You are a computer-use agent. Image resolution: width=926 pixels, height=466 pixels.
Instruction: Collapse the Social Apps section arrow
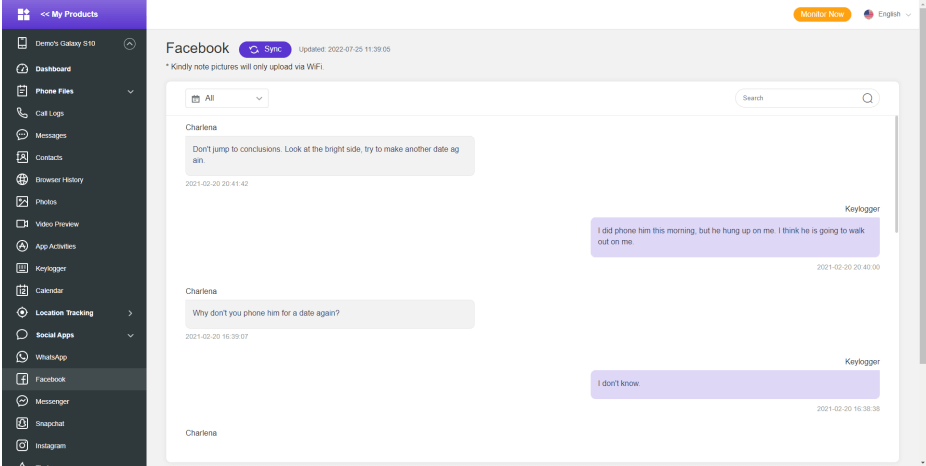pyautogui.click(x=131, y=335)
